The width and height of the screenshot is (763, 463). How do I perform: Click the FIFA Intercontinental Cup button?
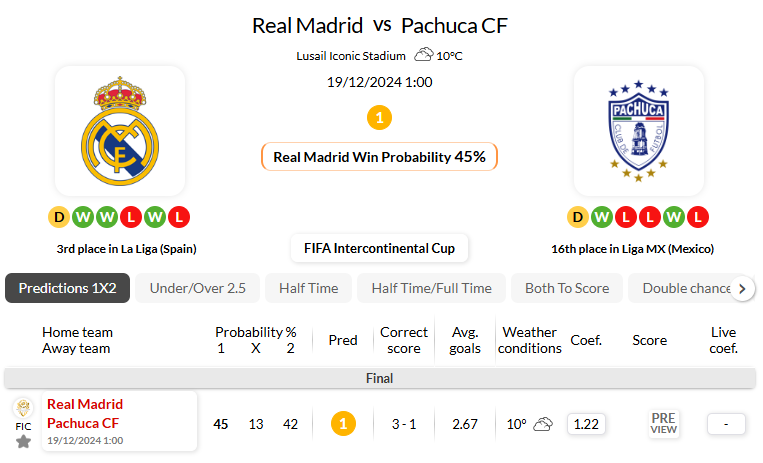[379, 248]
